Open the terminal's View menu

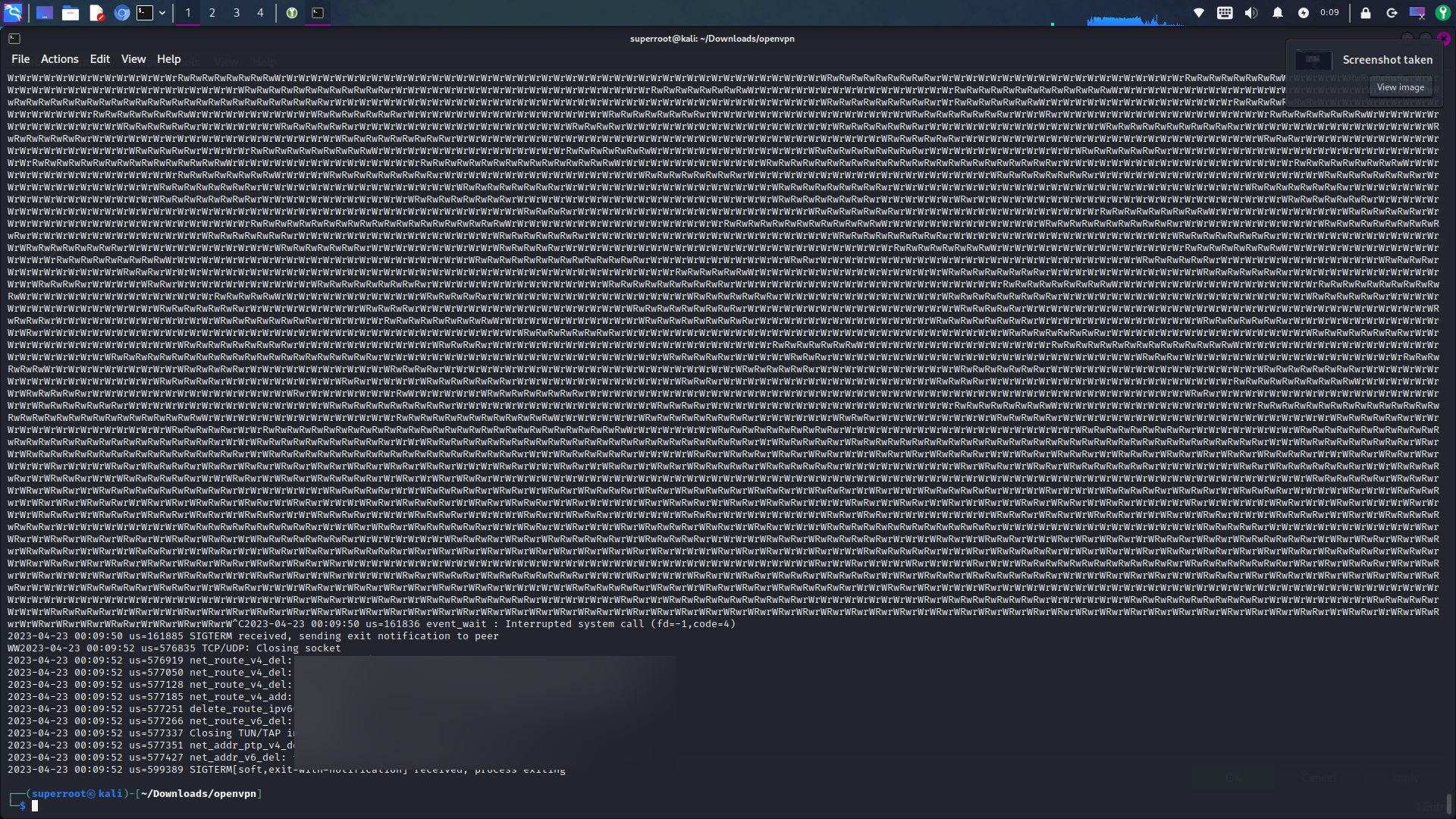[133, 59]
